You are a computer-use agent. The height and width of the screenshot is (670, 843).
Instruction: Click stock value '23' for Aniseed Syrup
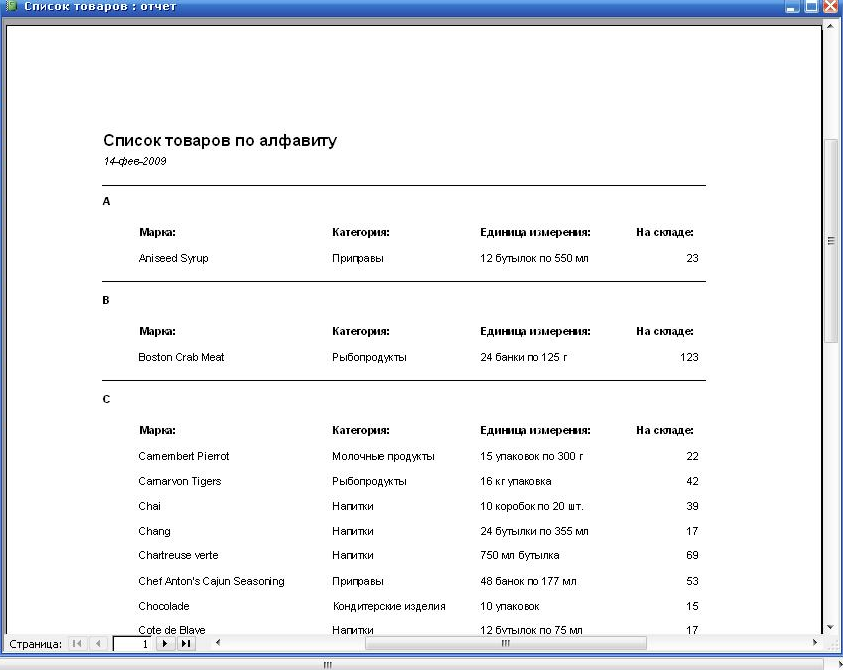click(x=692, y=258)
